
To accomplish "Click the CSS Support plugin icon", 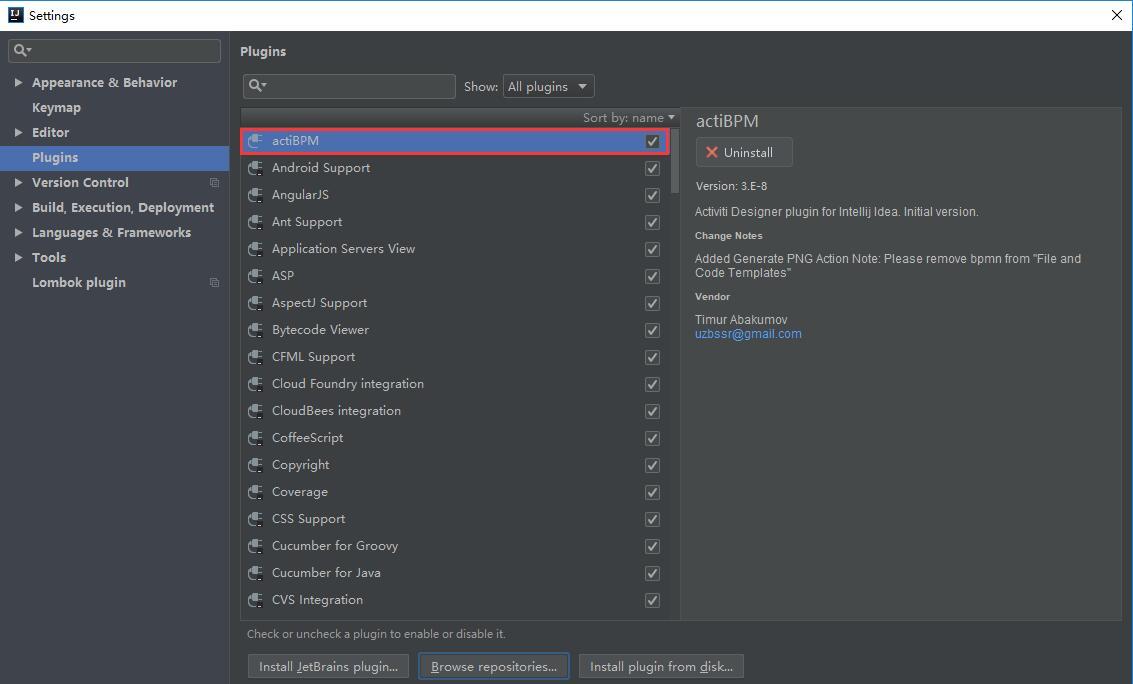I will pos(255,519).
